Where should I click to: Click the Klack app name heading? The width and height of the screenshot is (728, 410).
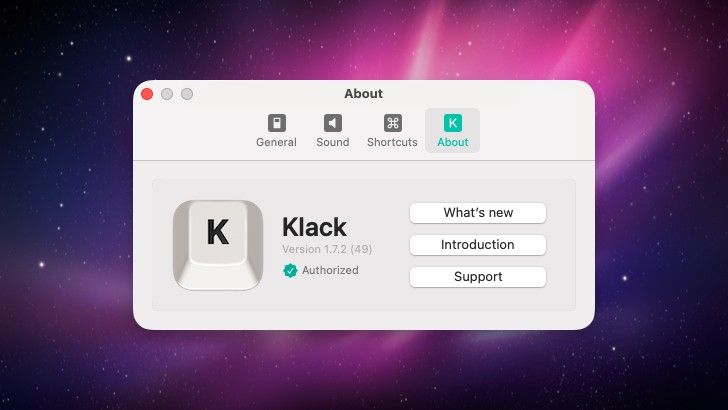point(314,227)
